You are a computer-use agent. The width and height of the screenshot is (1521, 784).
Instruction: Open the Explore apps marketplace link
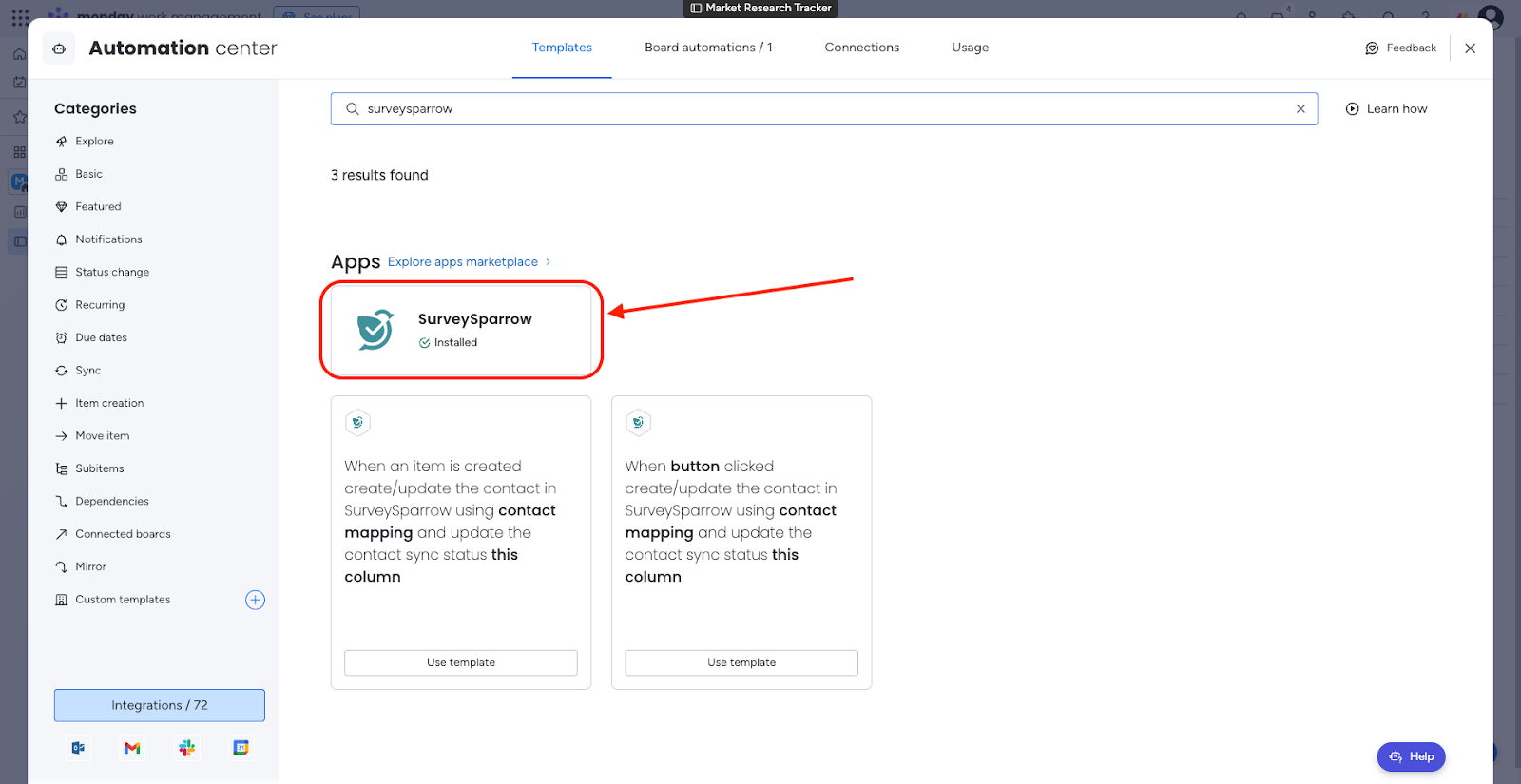[x=463, y=262]
